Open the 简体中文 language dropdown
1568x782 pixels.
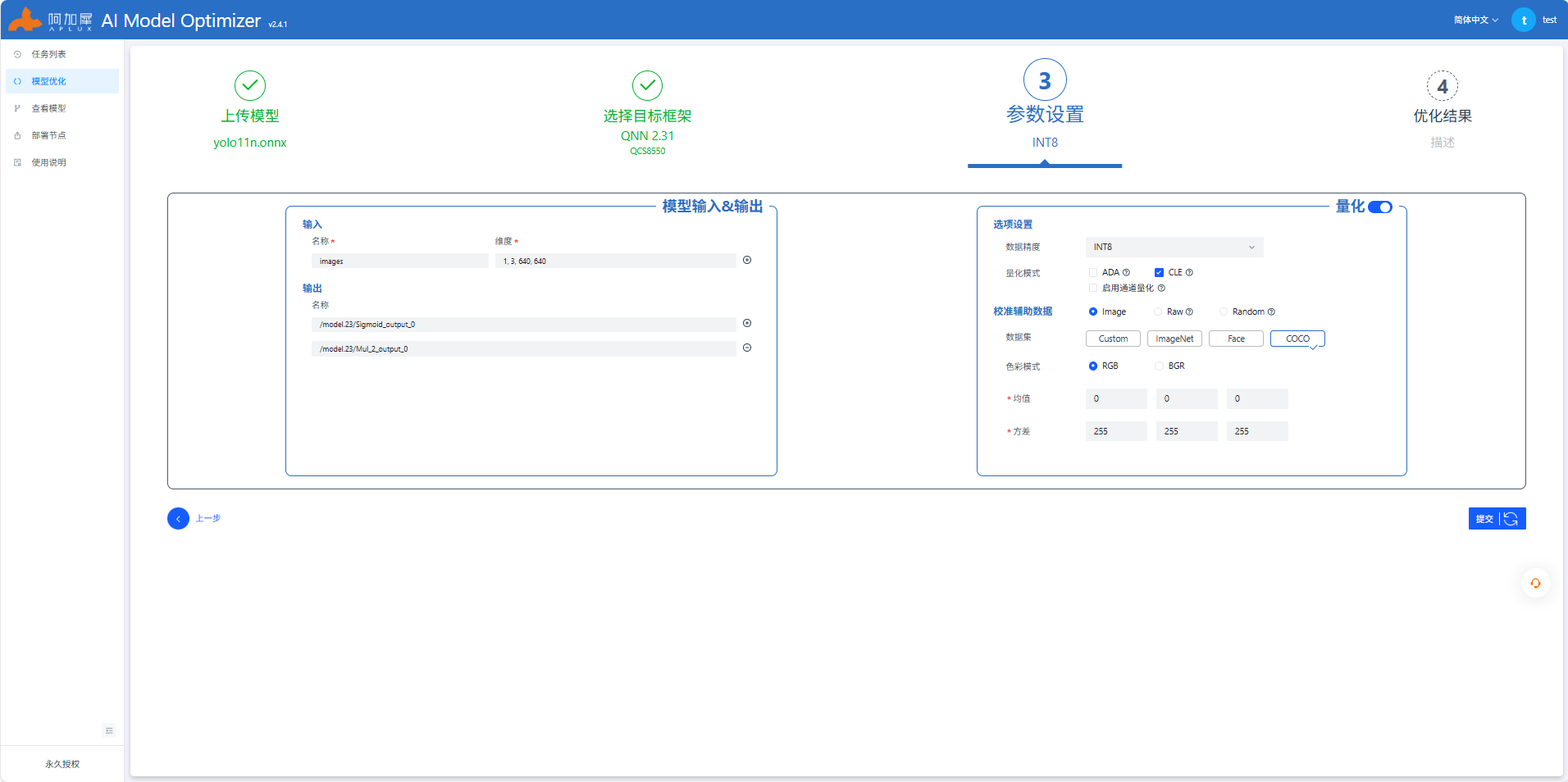[x=1475, y=20]
